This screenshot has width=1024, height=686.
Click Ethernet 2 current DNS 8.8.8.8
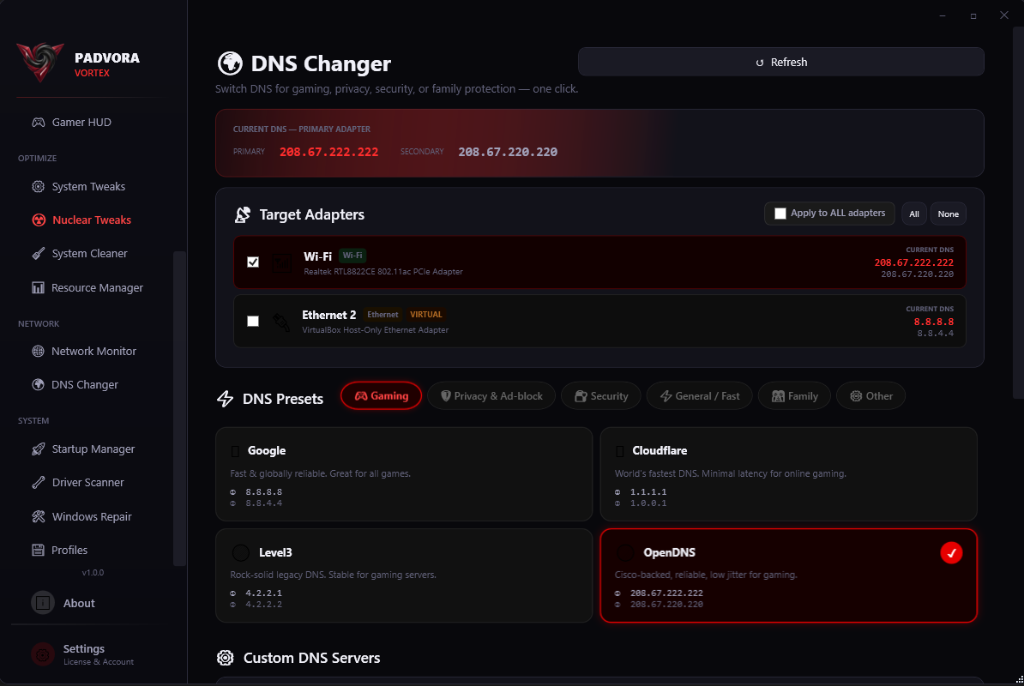point(933,321)
